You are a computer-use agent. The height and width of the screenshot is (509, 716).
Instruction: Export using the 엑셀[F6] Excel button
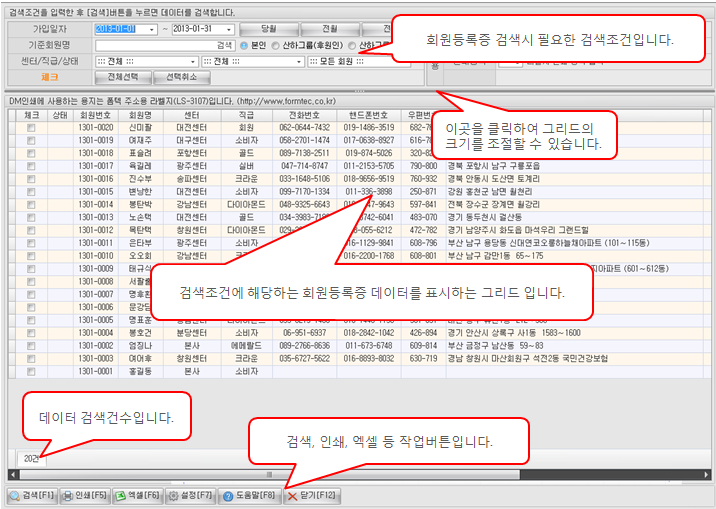click(x=138, y=495)
